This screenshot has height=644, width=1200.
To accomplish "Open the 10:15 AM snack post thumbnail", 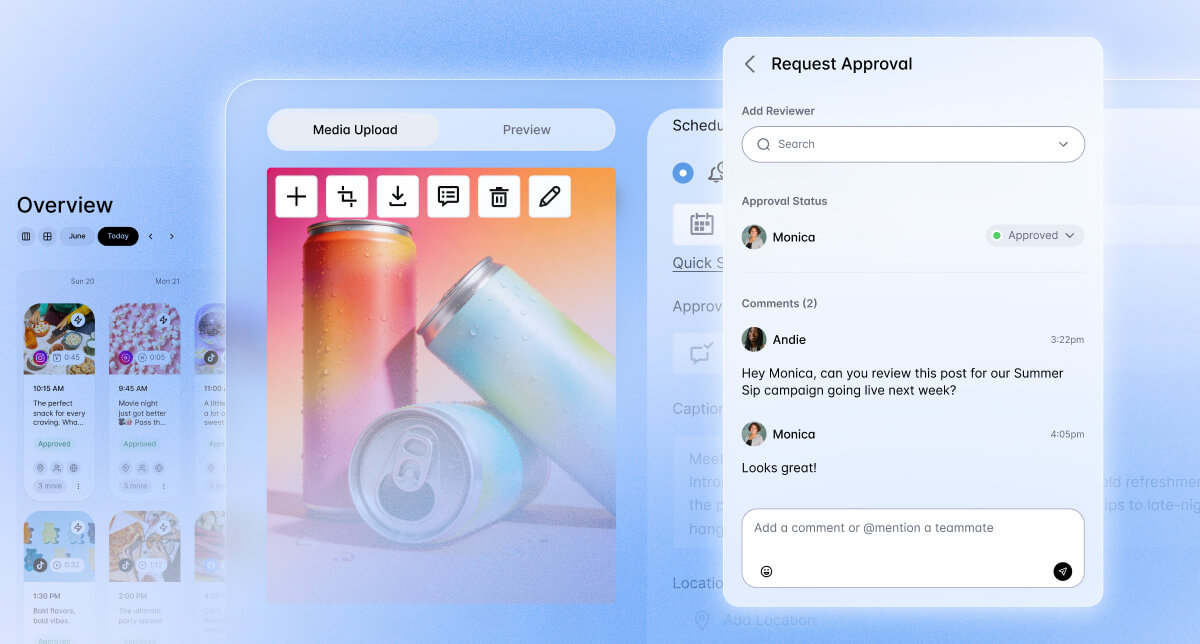I will click(59, 339).
